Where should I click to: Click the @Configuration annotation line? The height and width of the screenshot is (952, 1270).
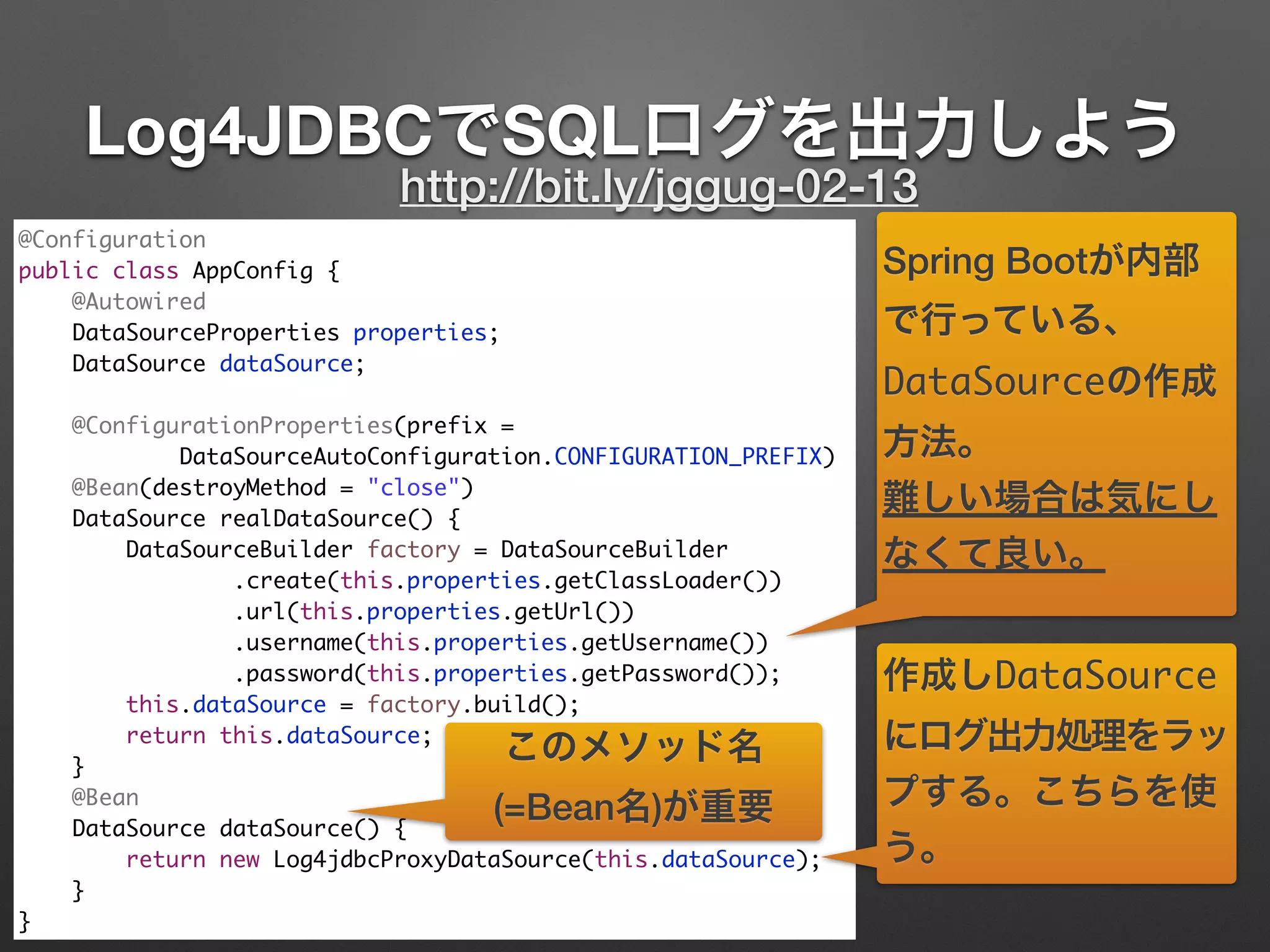point(112,240)
